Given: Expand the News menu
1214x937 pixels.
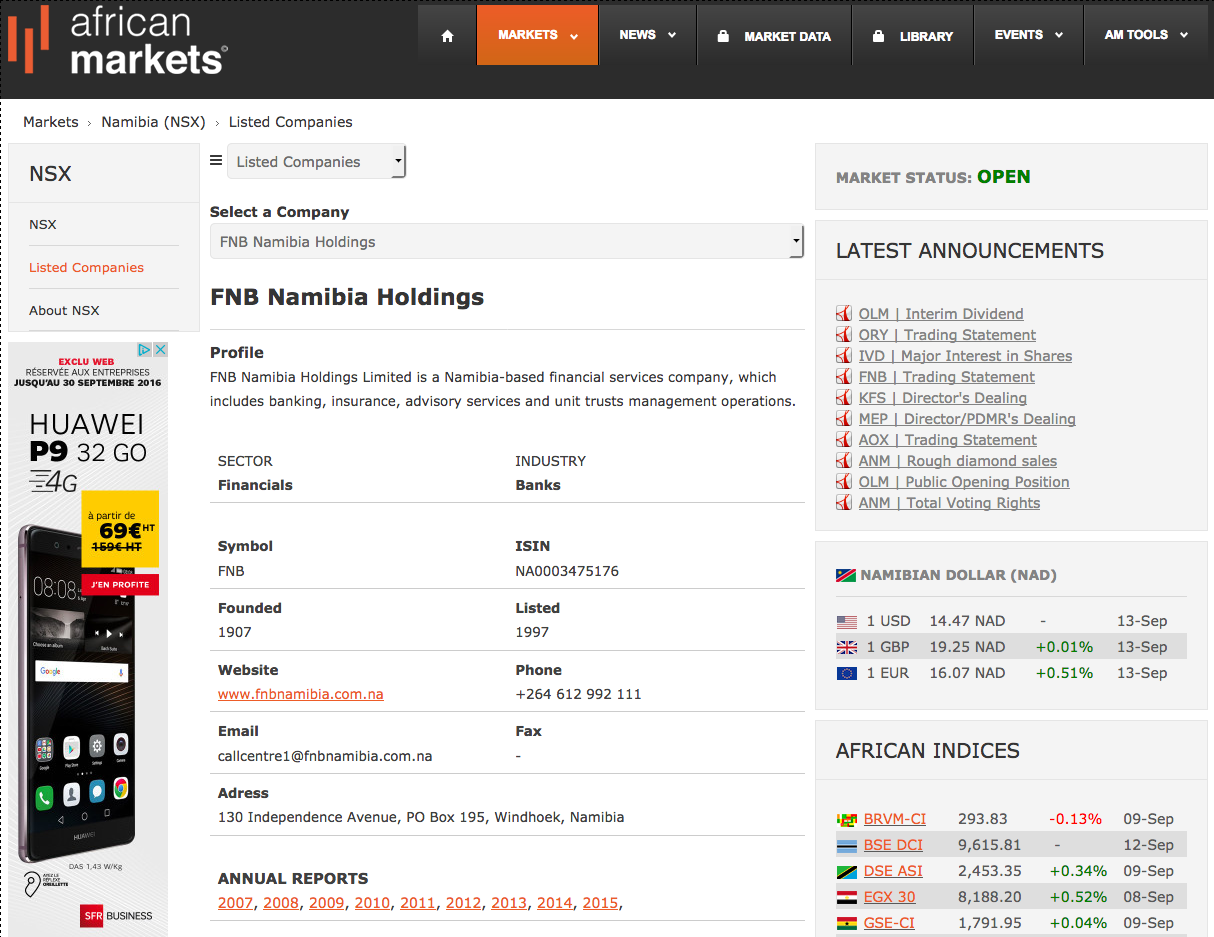Looking at the screenshot, I should [647, 35].
